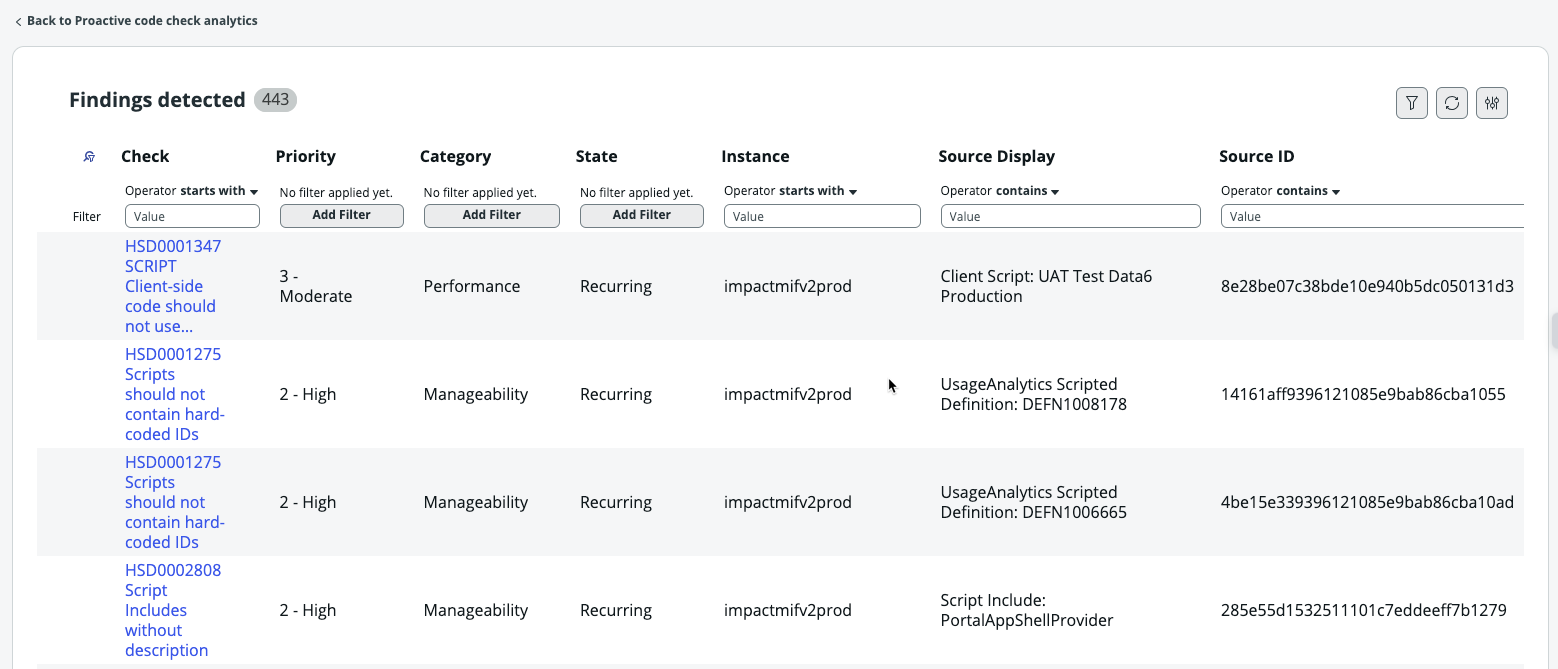
Task: Click the column filter toggle icon beside Check
Action: pos(89,157)
